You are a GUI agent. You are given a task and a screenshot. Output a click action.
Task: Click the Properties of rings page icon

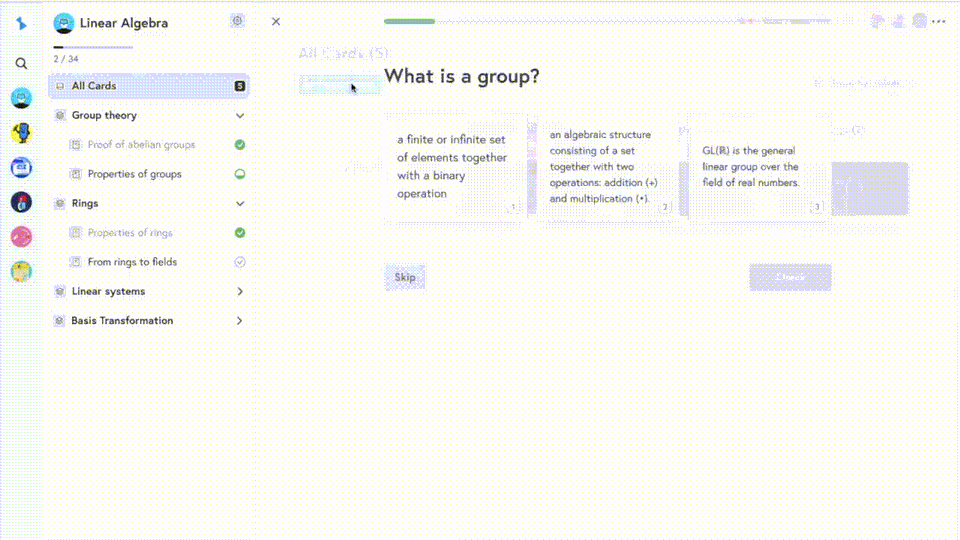pos(75,233)
